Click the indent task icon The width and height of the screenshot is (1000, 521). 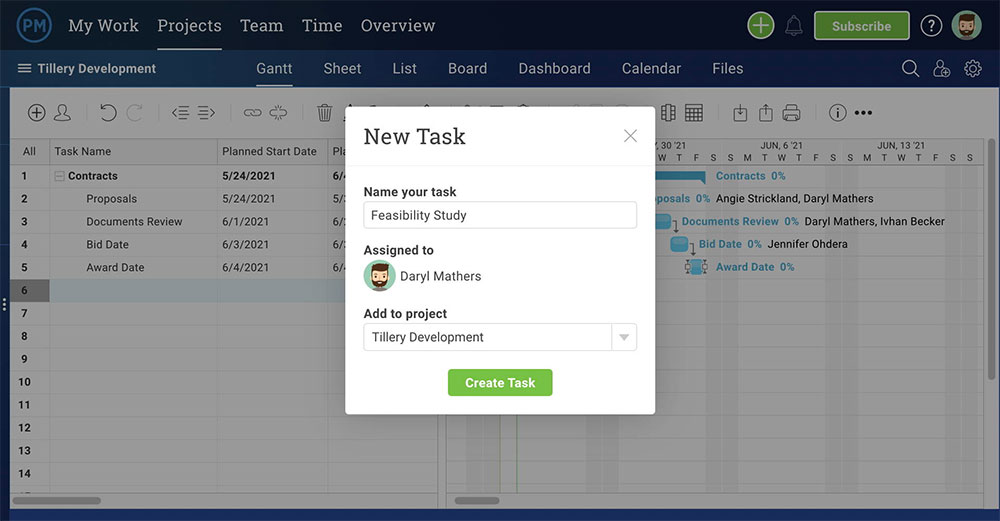(206, 113)
